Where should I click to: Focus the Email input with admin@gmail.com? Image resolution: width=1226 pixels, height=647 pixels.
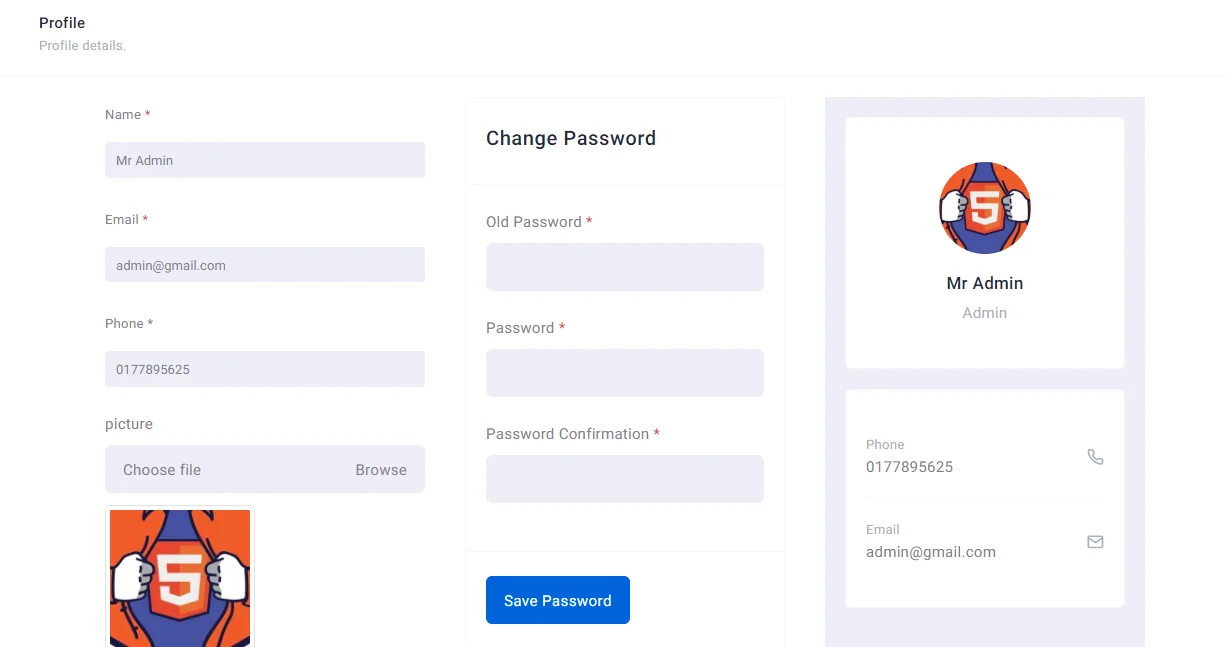click(x=265, y=265)
